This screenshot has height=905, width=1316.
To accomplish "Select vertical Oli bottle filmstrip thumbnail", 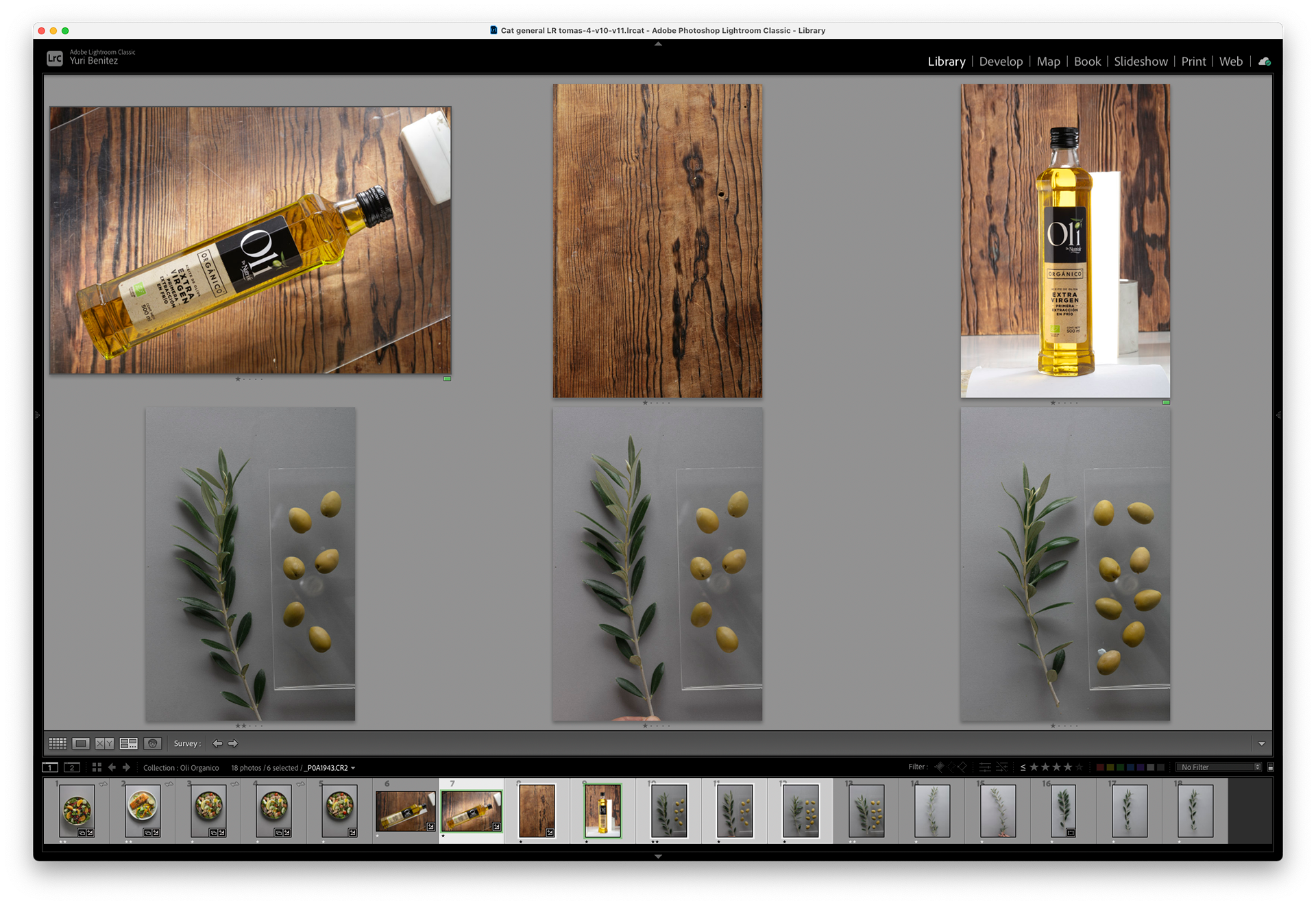I will pyautogui.click(x=602, y=811).
